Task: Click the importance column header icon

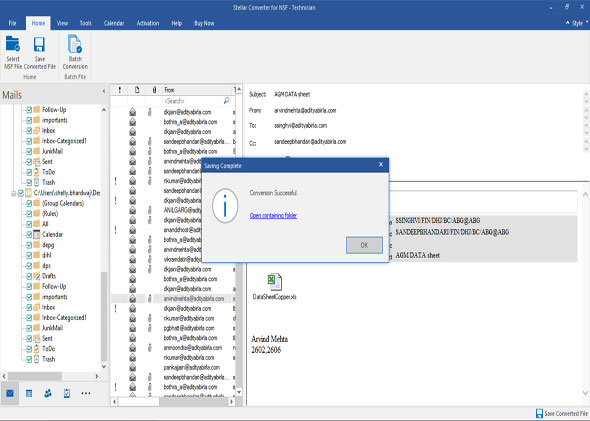Action: tap(120, 90)
